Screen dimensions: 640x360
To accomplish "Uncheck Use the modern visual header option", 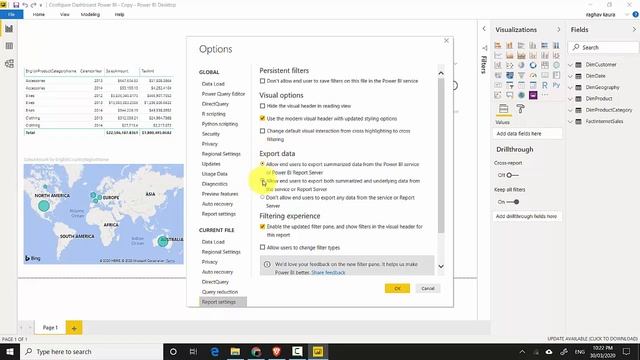I will [x=262, y=118].
